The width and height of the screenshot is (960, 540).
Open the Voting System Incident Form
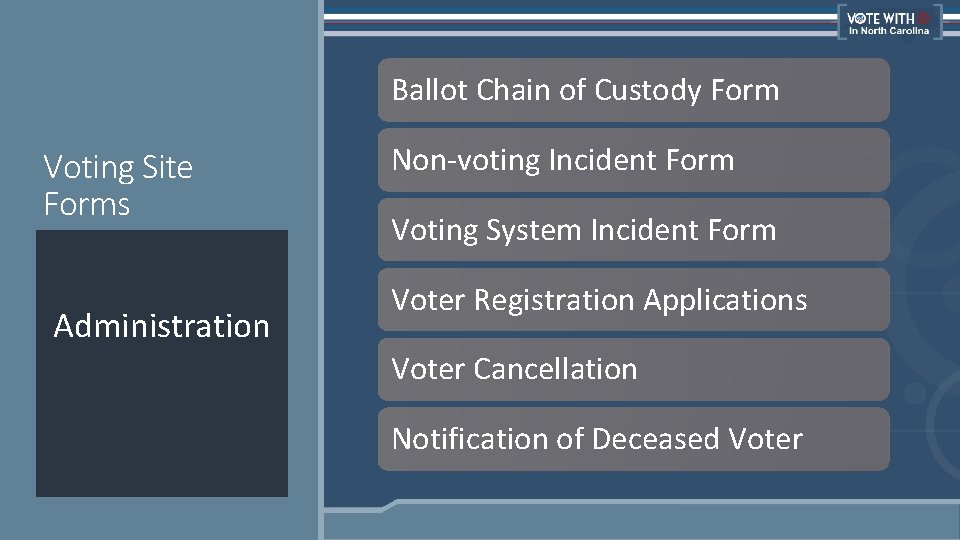(633, 230)
